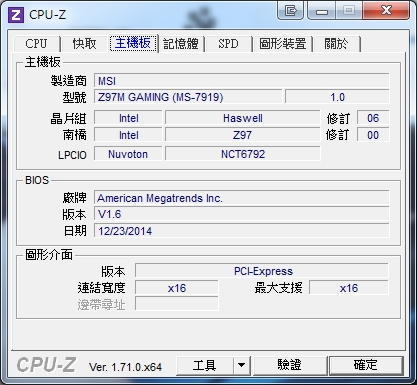
Task: Click BIOS version value V1.6
Action: (242, 214)
